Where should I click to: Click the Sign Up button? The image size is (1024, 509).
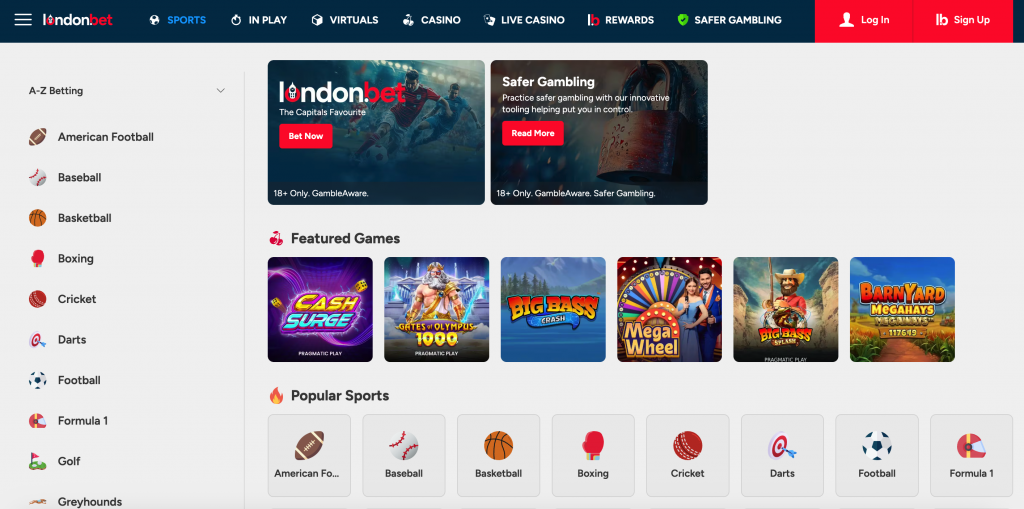tap(963, 20)
